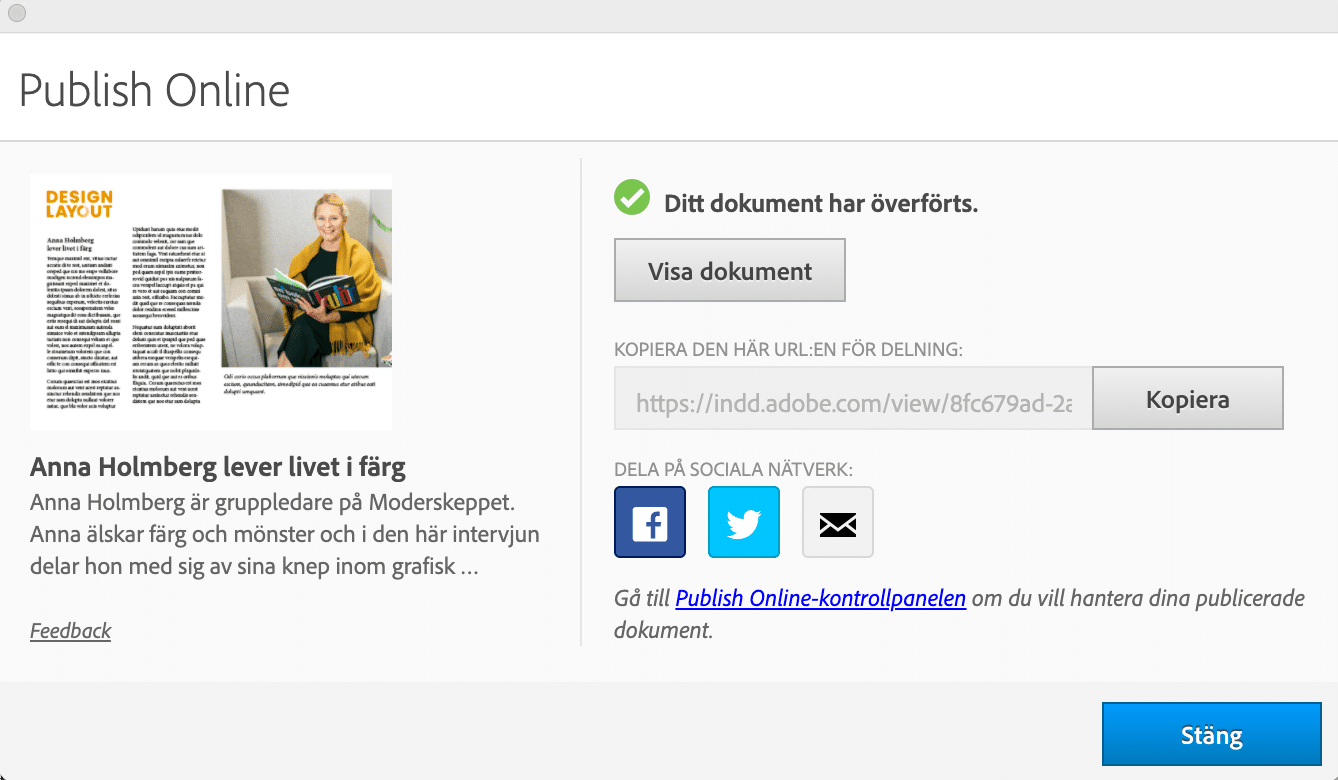Share the document on Facebook

point(650,522)
